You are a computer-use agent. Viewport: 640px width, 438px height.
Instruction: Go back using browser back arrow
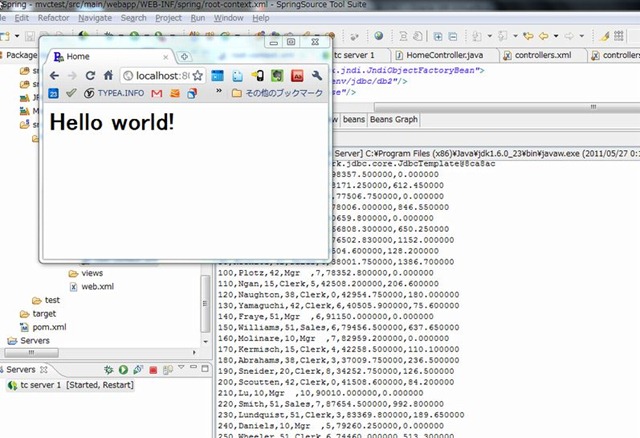[x=54, y=75]
